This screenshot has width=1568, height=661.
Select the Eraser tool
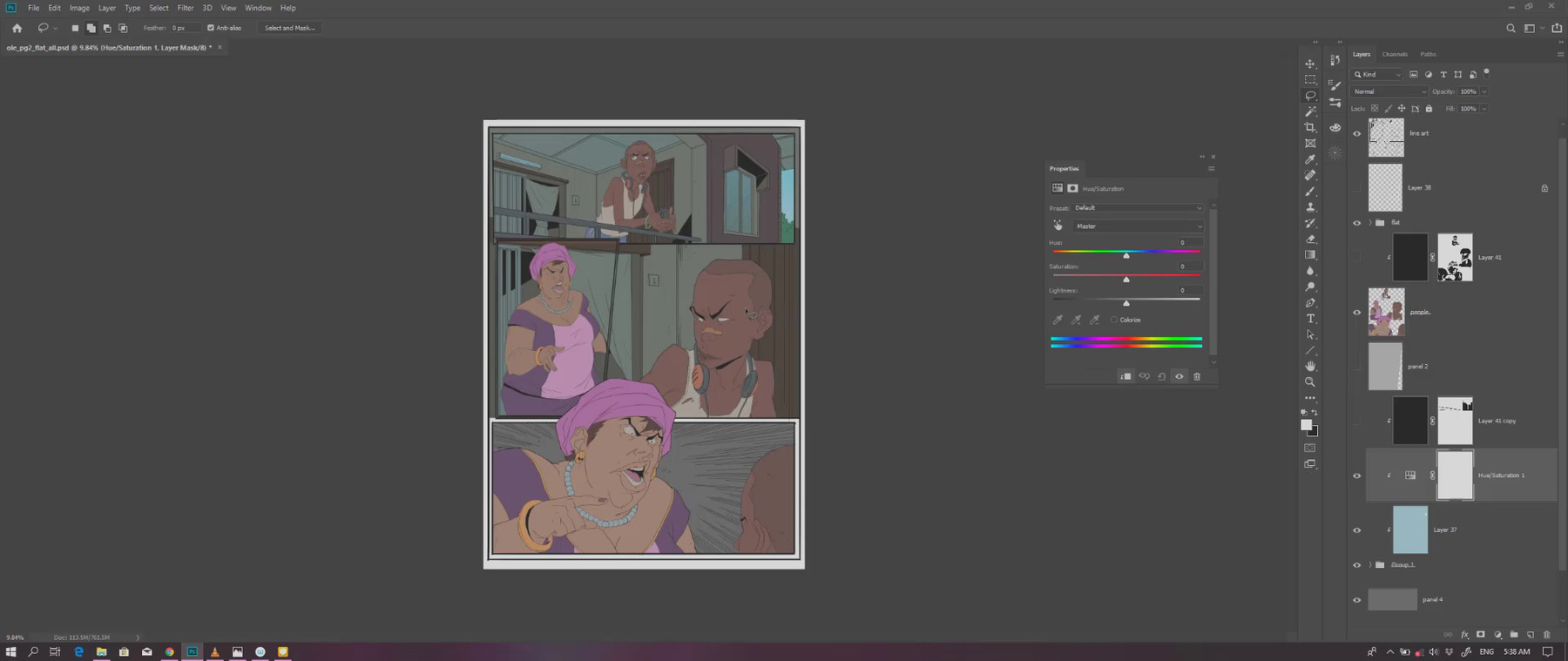(x=1310, y=239)
